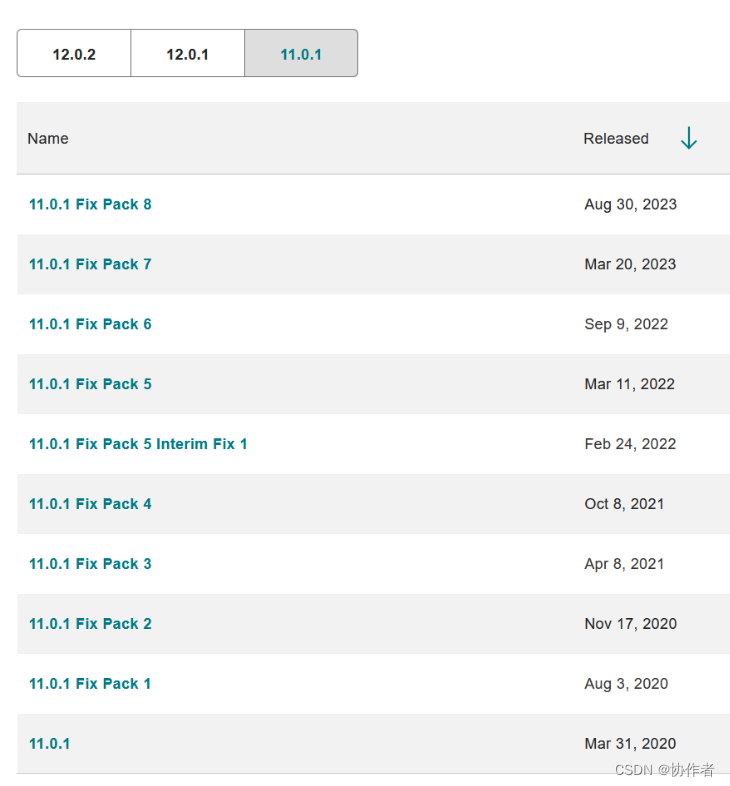This screenshot has height=786, width=730.
Task: Click the Released sort arrow icon
Action: [x=688, y=139]
